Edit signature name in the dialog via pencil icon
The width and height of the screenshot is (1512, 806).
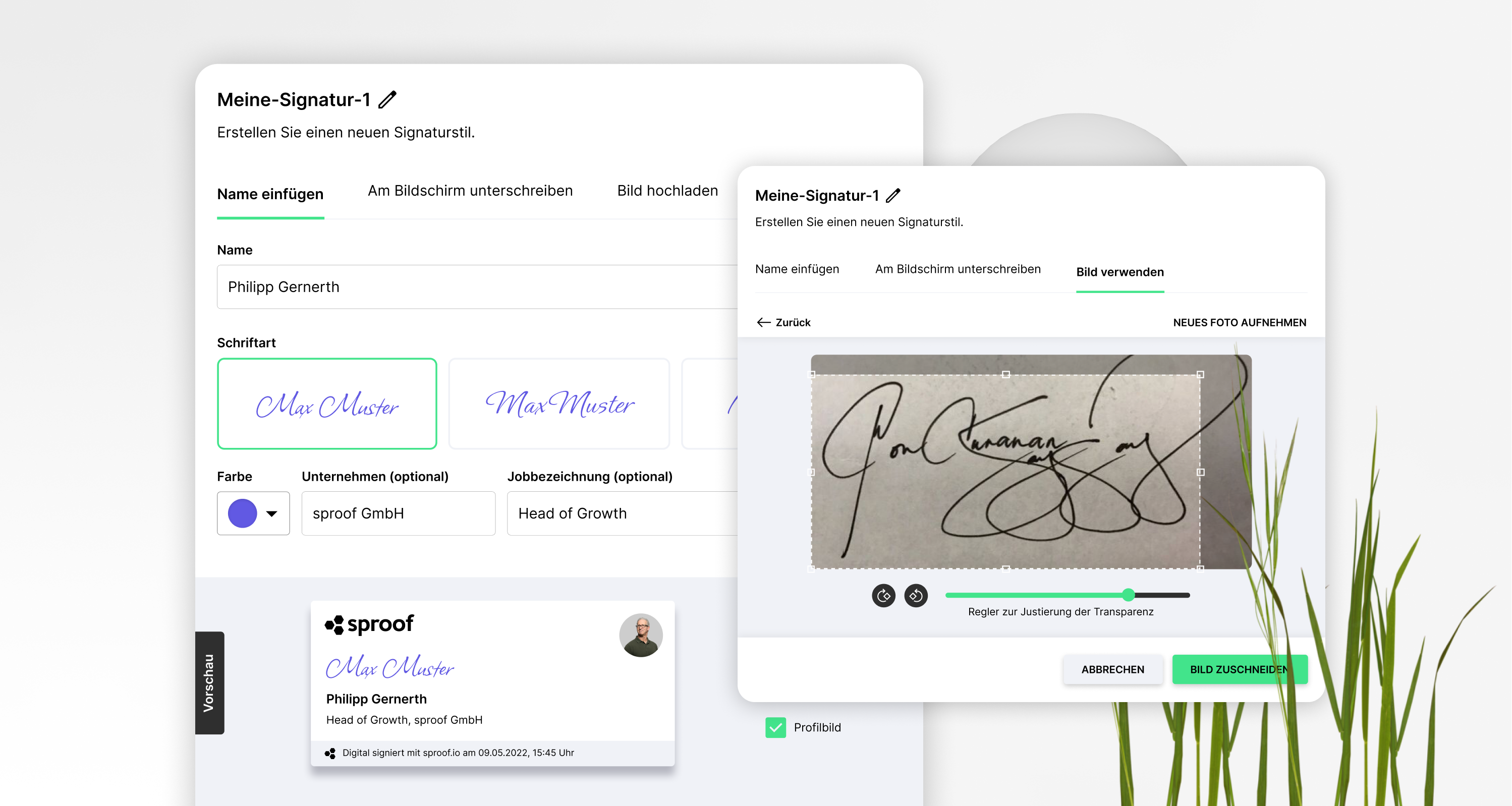coord(893,195)
